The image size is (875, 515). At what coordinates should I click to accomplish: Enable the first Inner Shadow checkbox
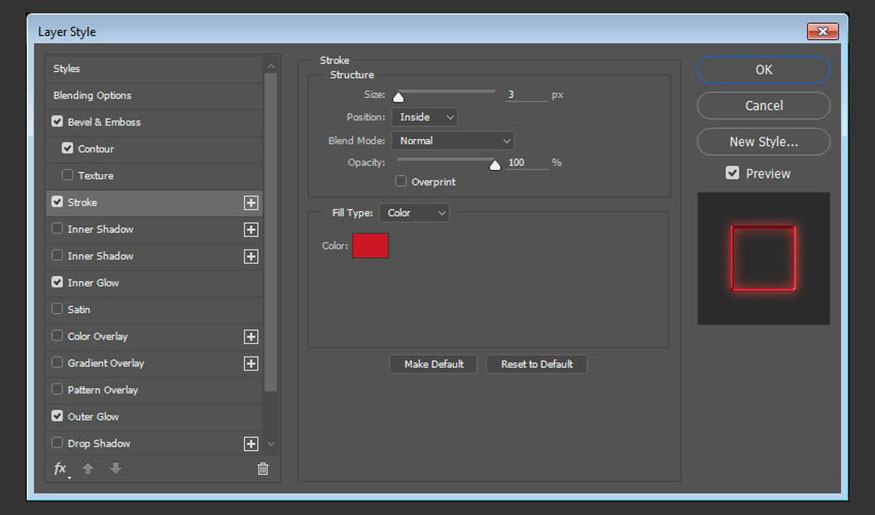(57, 228)
